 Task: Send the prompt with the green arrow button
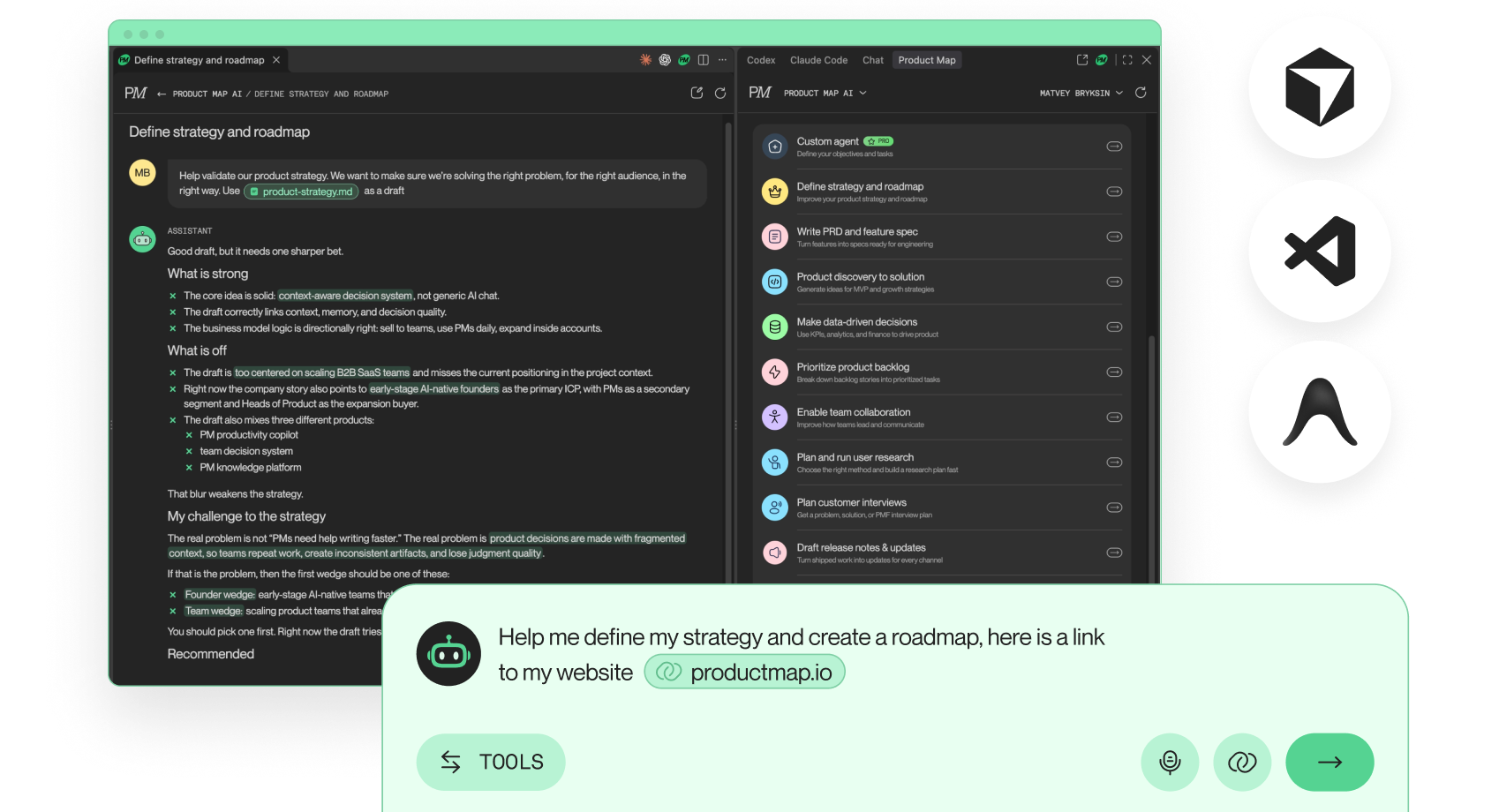click(x=1330, y=762)
